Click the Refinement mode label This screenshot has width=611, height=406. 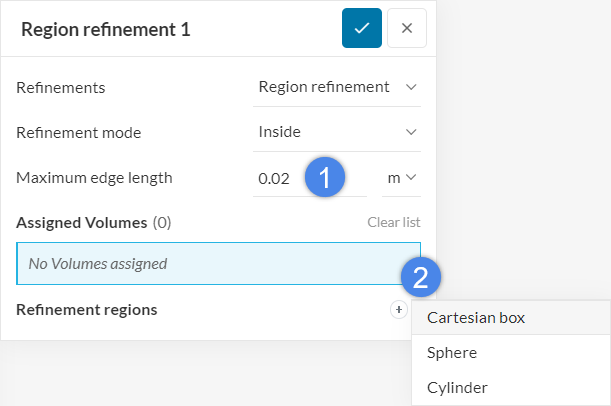pos(78,132)
